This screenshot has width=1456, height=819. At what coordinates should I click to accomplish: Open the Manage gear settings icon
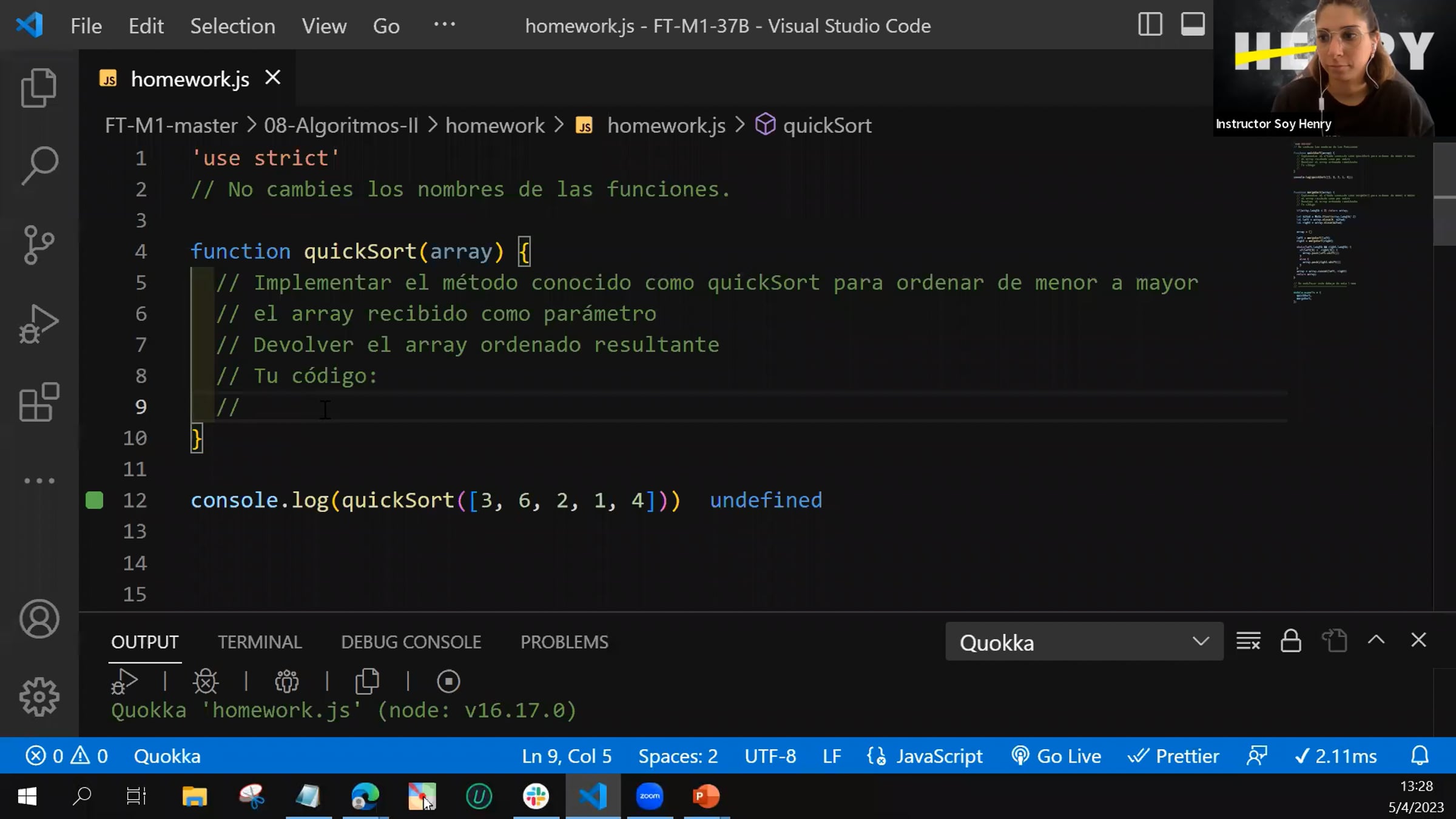click(39, 696)
